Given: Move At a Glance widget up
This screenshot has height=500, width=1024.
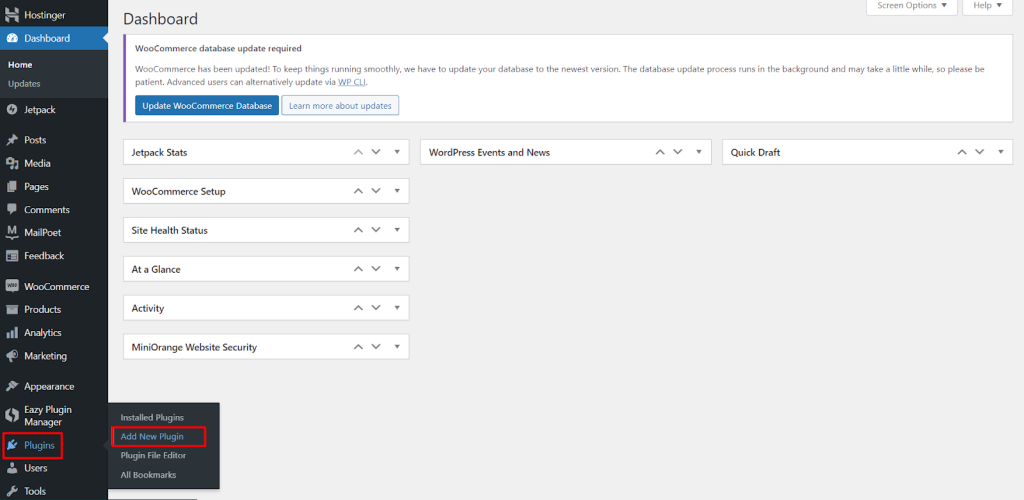Looking at the screenshot, I should [358, 269].
